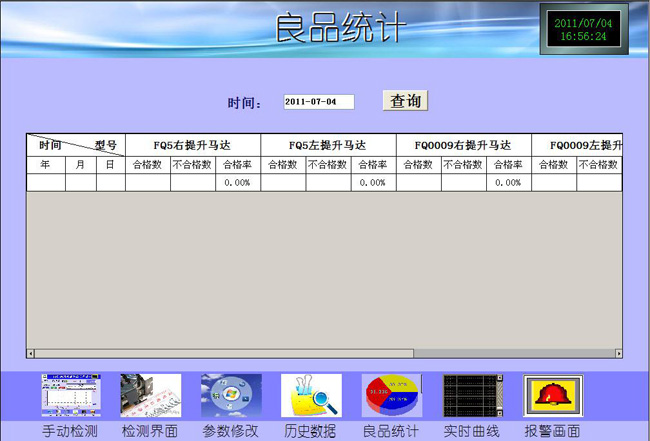
Task: Open the 手动检测 manual detection screen icon
Action: click(71, 395)
